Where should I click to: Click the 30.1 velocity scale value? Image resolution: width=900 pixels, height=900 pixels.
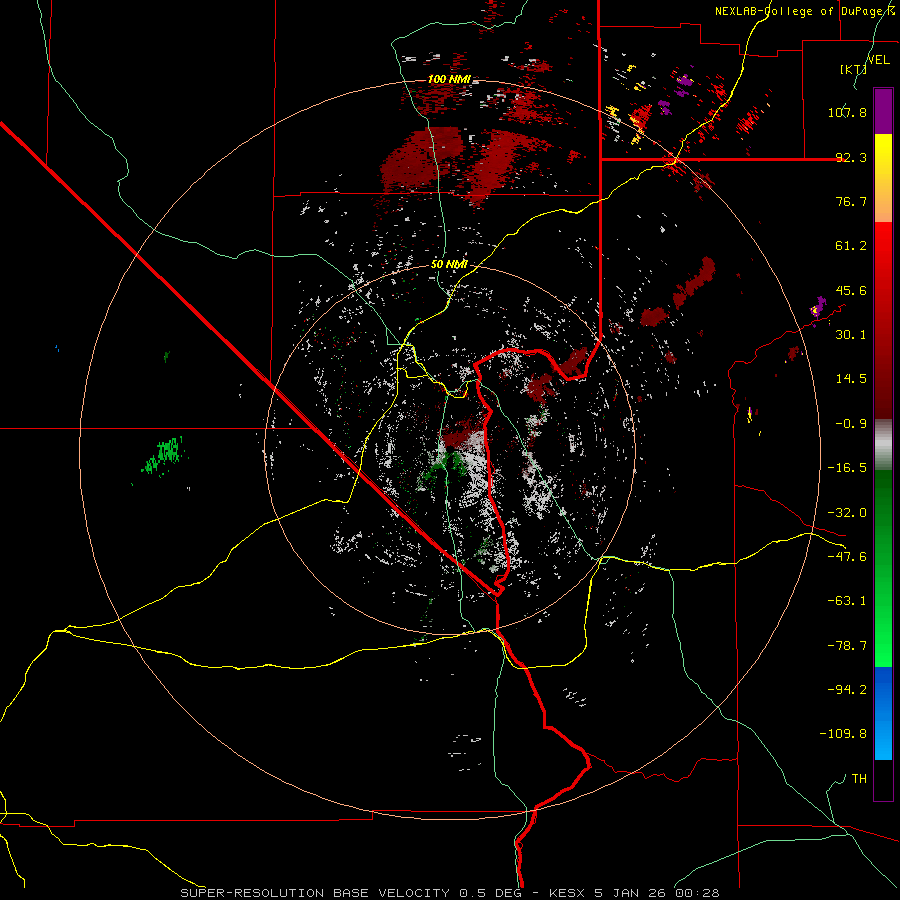[x=851, y=335]
